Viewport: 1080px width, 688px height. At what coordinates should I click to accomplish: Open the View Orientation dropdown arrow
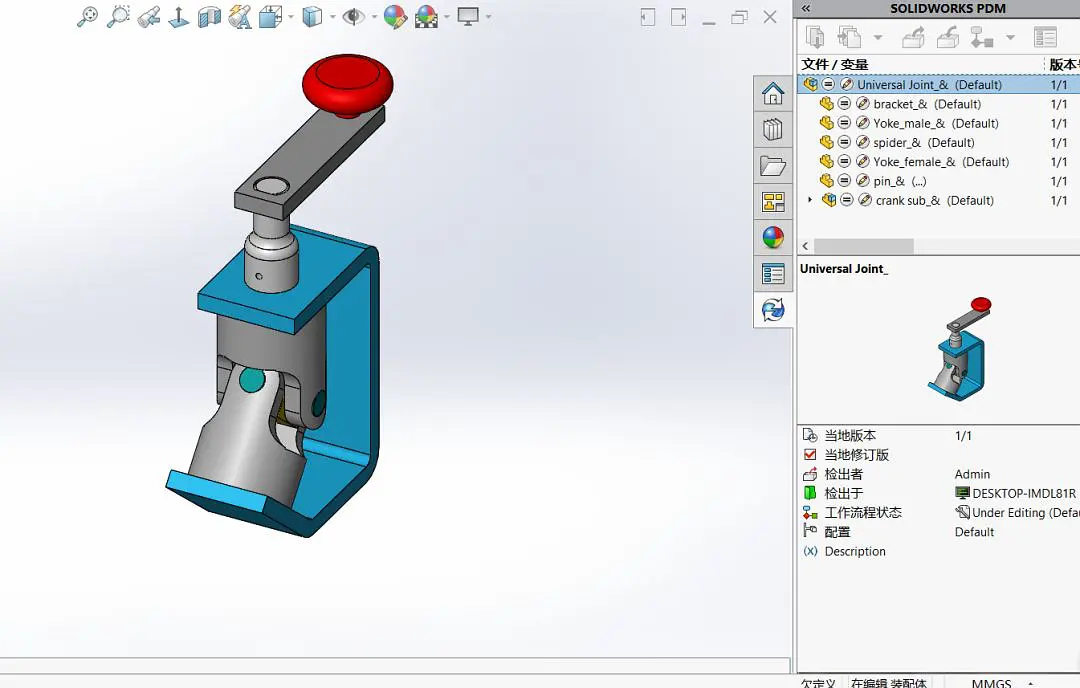[291, 17]
